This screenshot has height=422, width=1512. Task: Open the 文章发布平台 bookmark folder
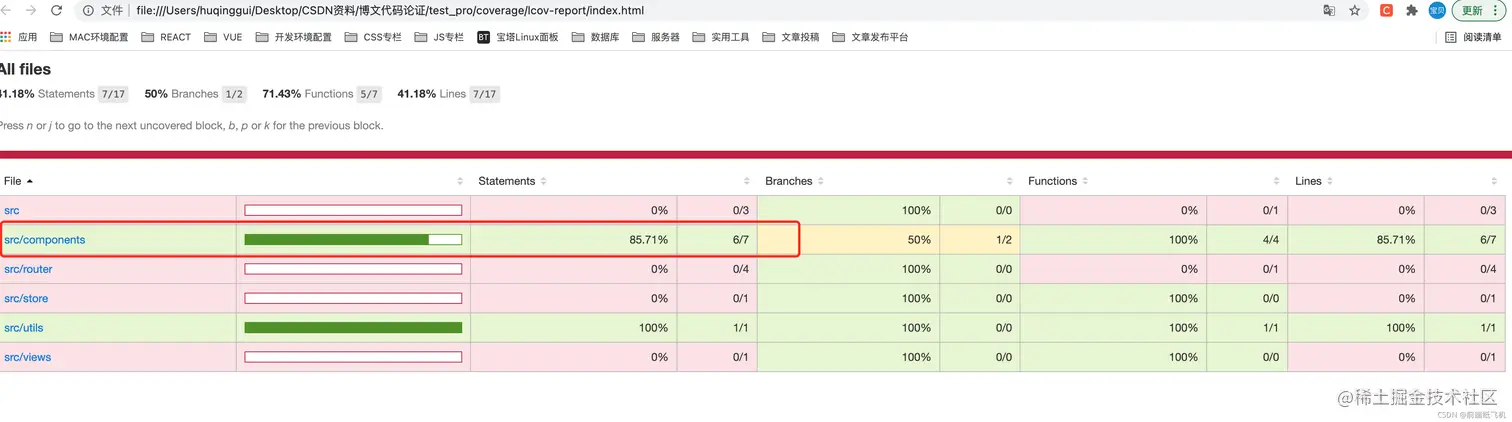pos(871,37)
